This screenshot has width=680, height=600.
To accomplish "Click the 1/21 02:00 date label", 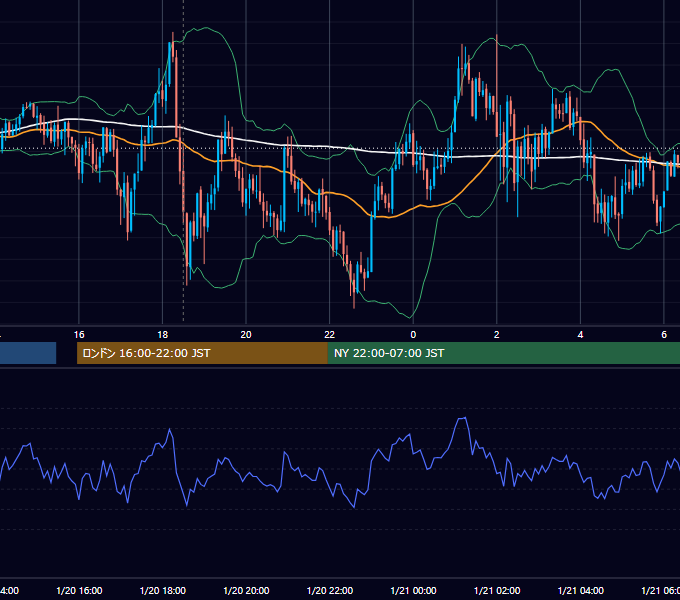I will pos(497,590).
